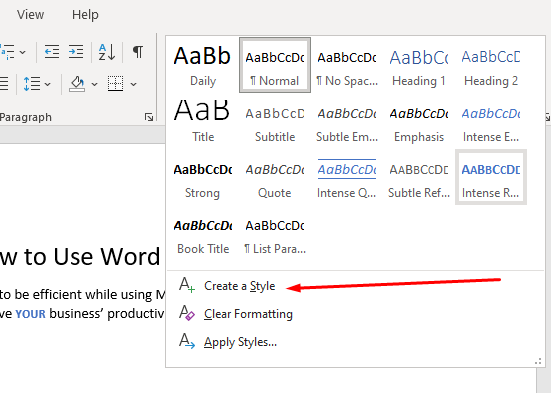Open the View ribbon tab
Screen dimensions: 551x393
coord(31,15)
